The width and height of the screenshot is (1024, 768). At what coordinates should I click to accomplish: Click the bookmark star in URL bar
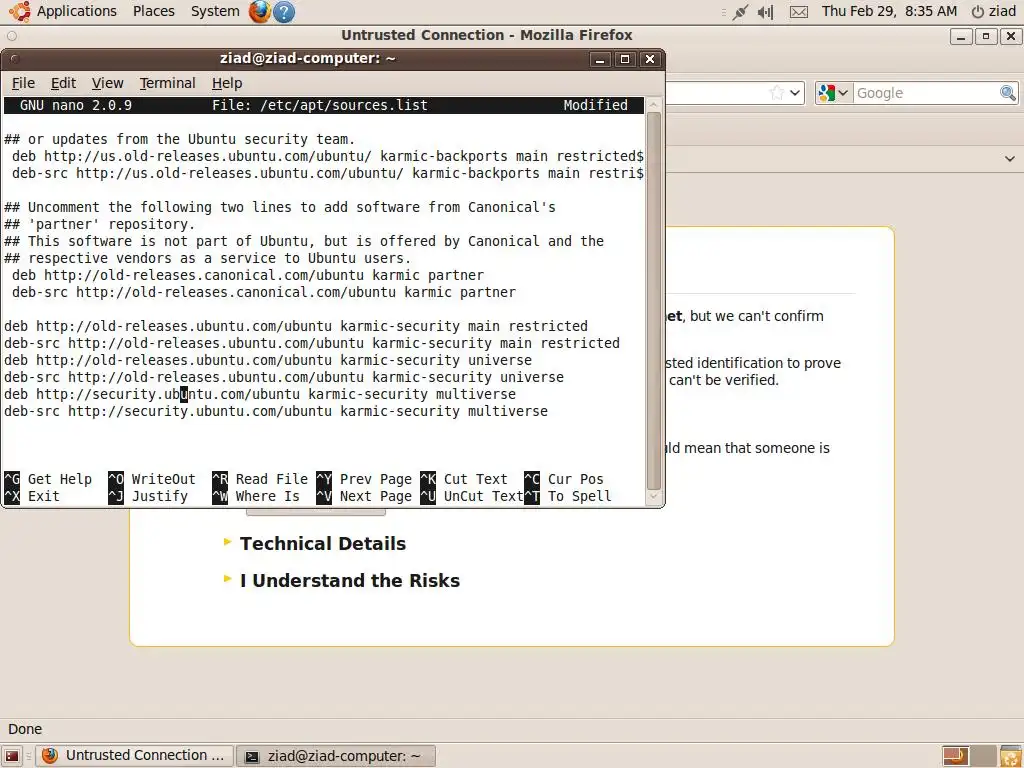(776, 93)
